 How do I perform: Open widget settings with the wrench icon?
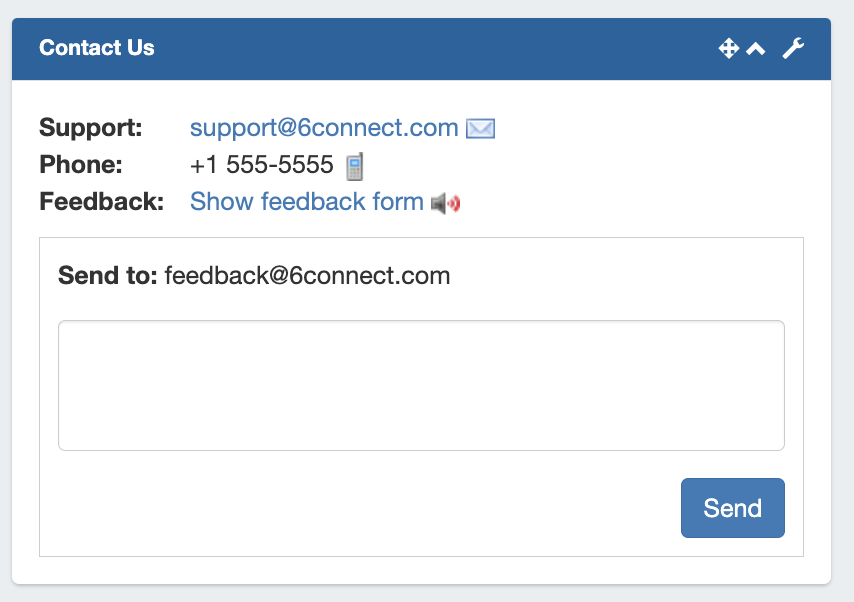pos(793,48)
